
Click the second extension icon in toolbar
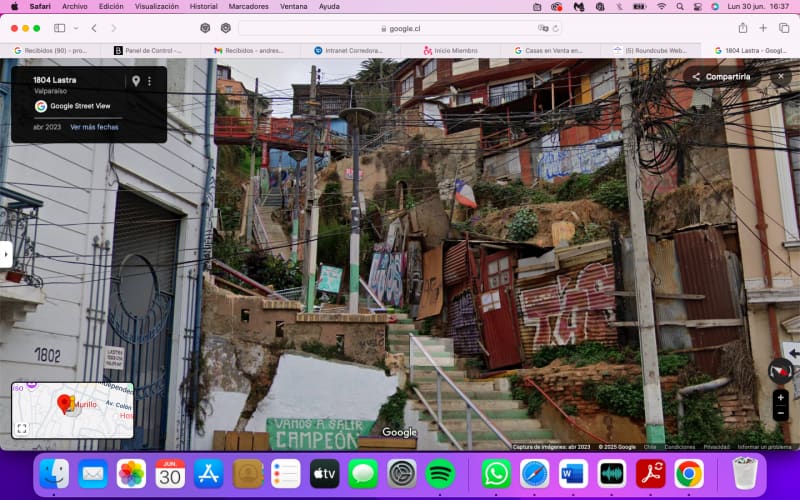[226, 28]
